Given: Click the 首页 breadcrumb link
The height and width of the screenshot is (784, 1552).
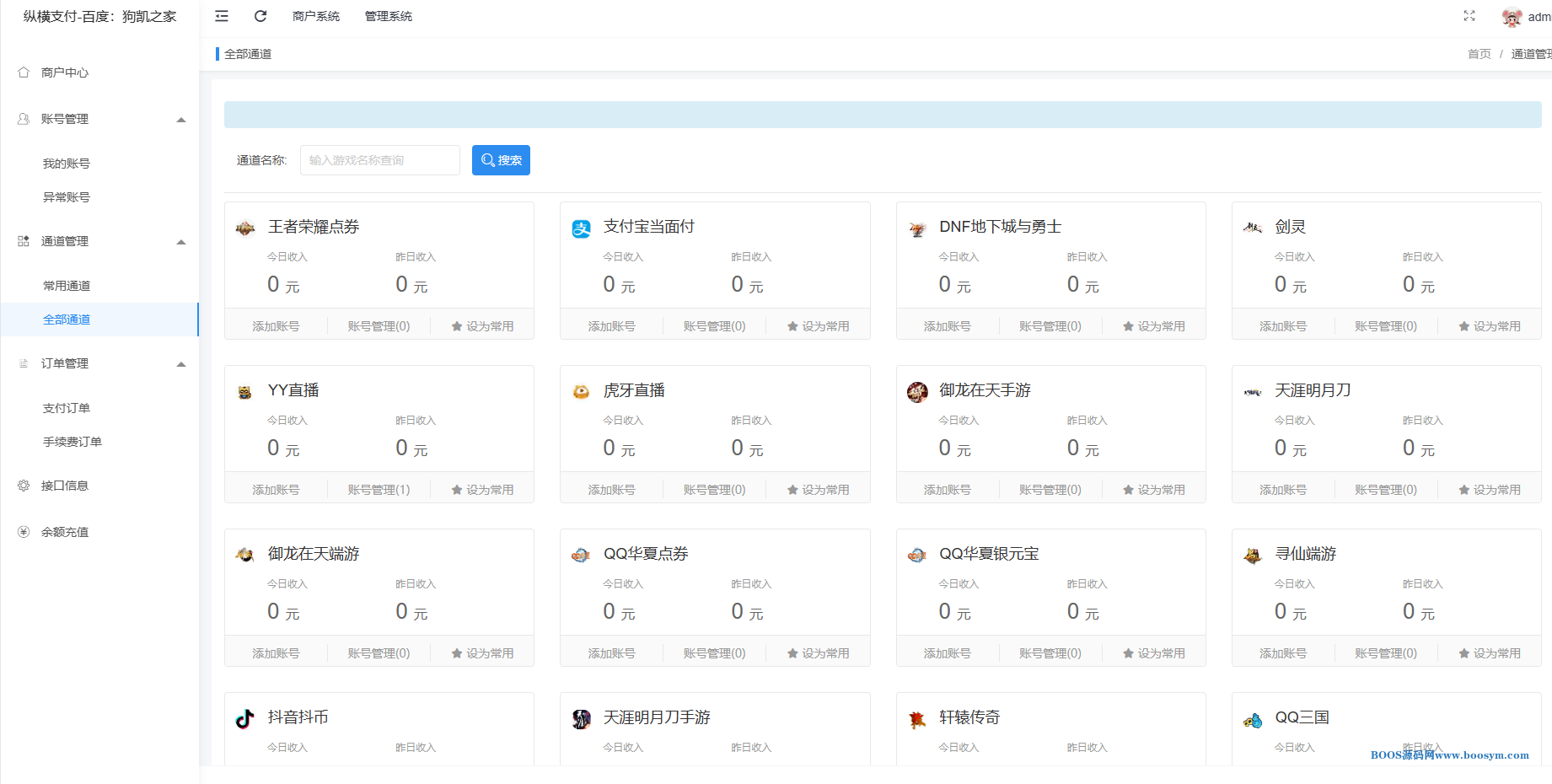Looking at the screenshot, I should 1480,54.
